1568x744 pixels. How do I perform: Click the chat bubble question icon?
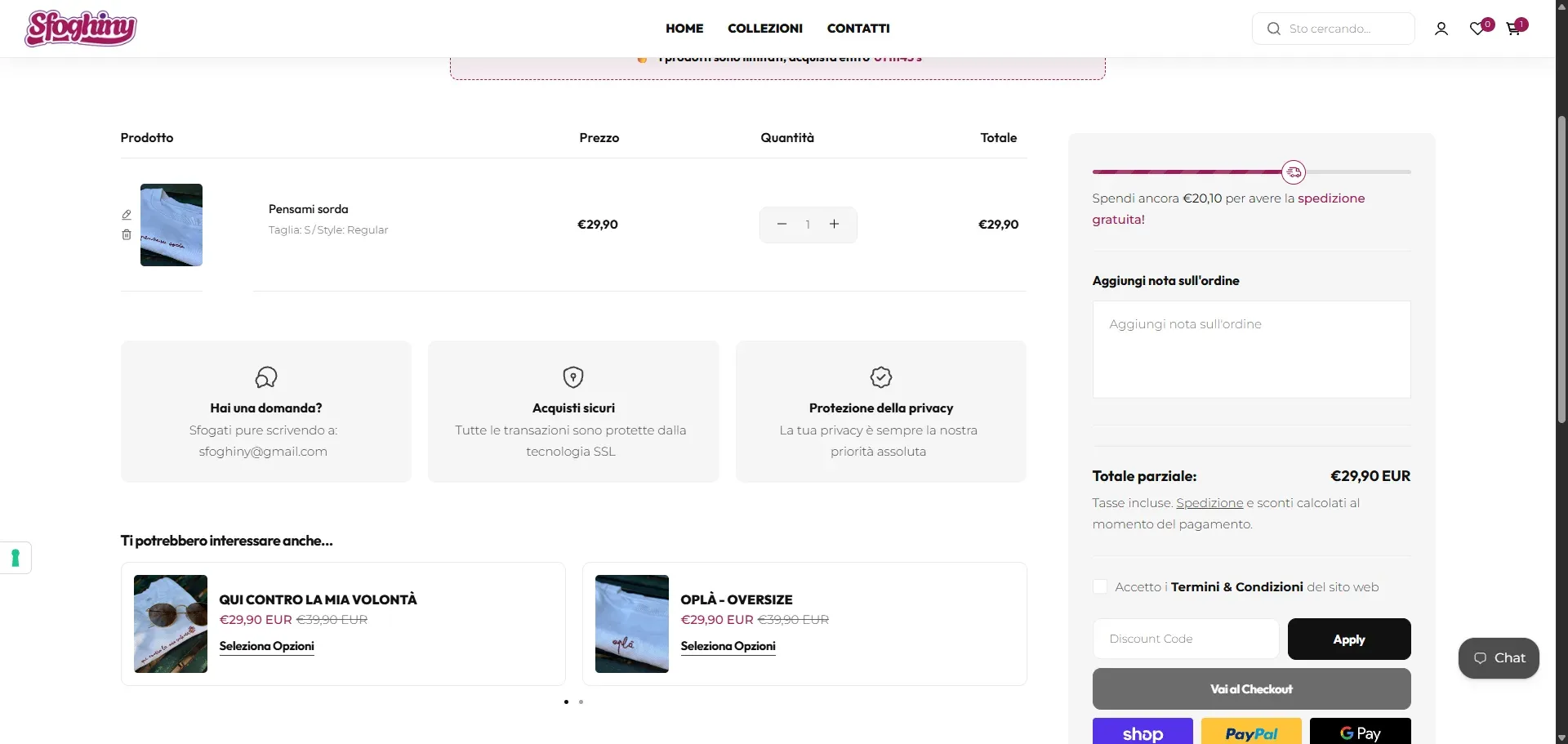[x=266, y=377]
